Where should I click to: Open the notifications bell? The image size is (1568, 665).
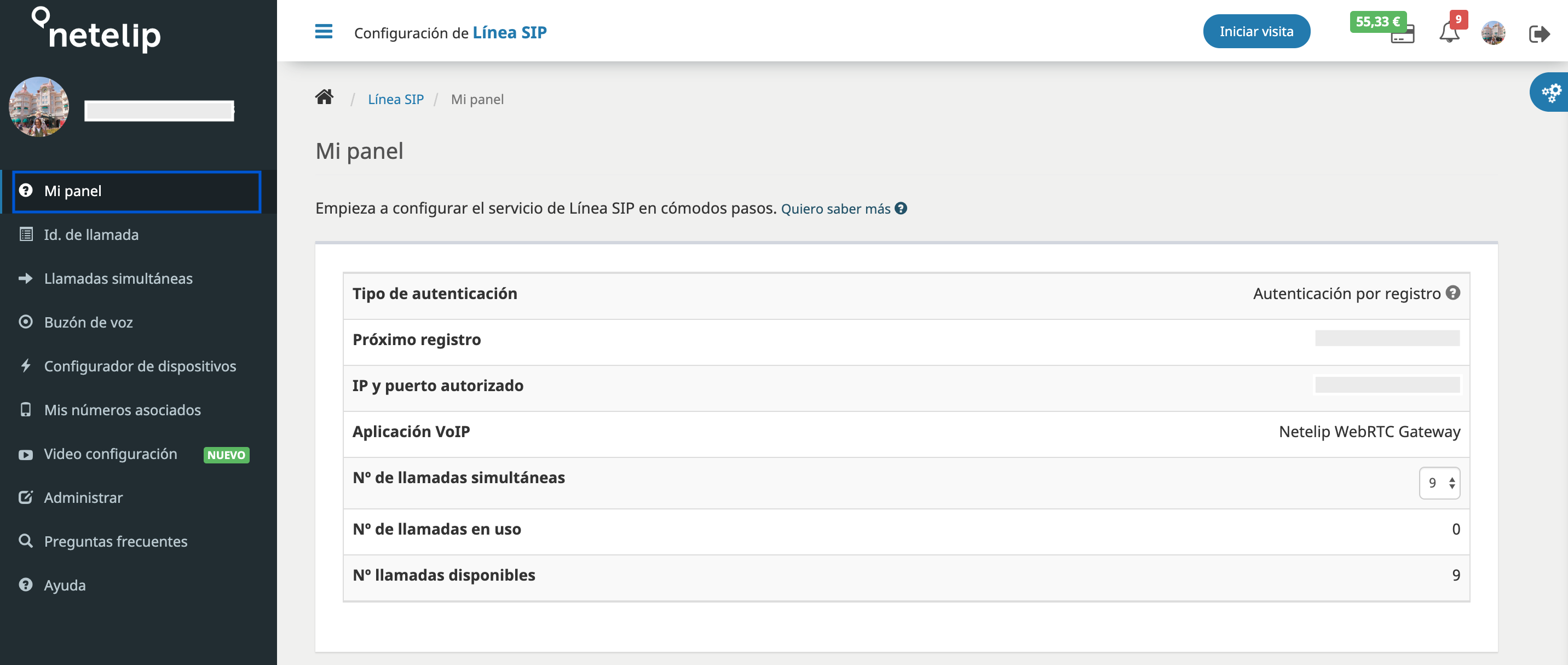1449,33
